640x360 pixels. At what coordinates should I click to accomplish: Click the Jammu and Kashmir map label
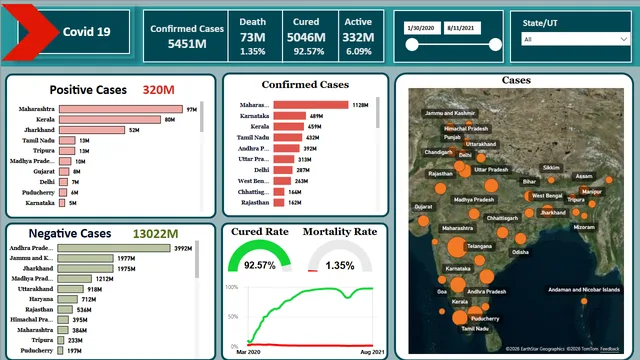450,113
